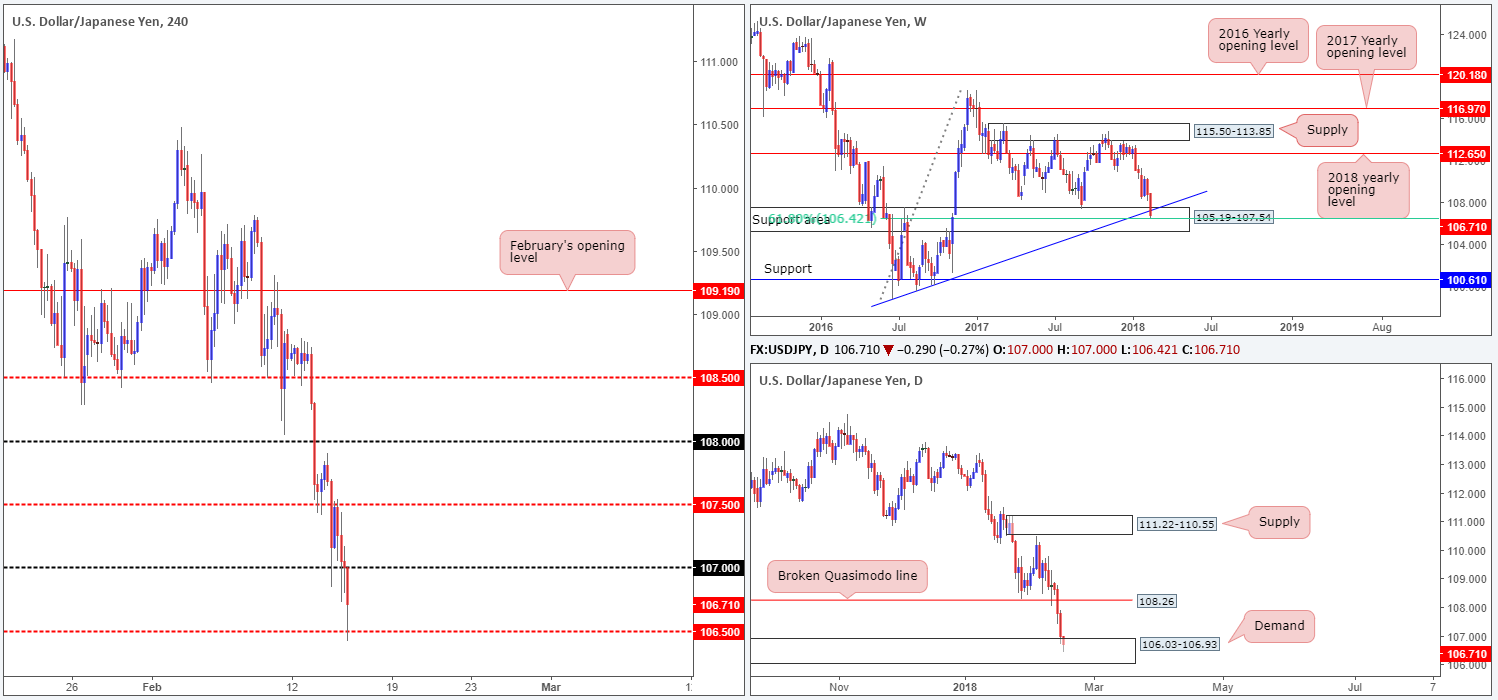Click the 111.000 axis value on 240 chart
The height and width of the screenshot is (700, 1498).
point(718,62)
